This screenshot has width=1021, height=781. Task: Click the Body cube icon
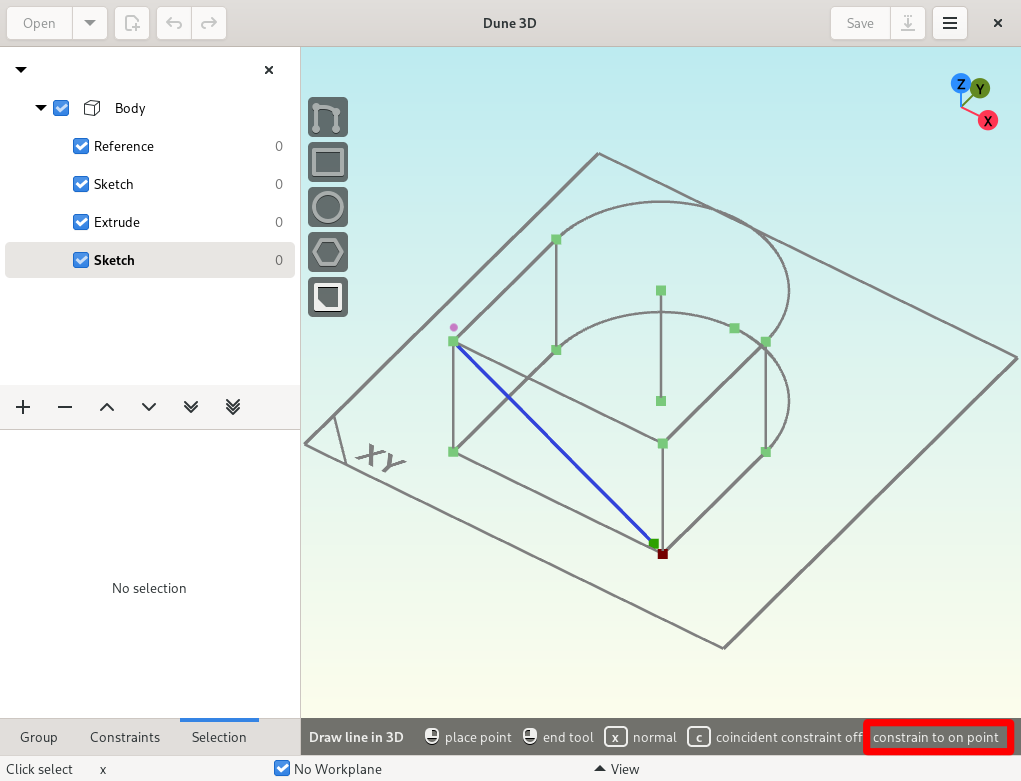pyautogui.click(x=92, y=108)
